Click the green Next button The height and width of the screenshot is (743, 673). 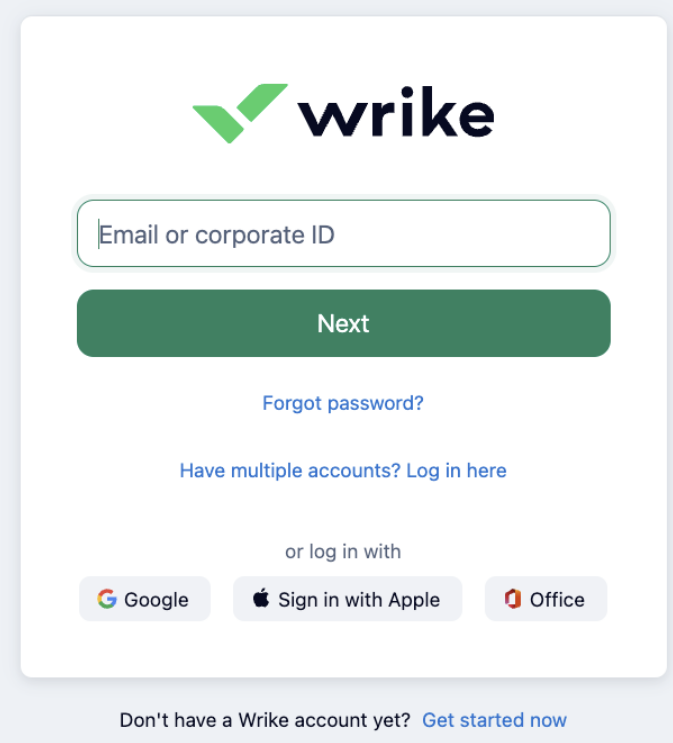click(x=344, y=323)
